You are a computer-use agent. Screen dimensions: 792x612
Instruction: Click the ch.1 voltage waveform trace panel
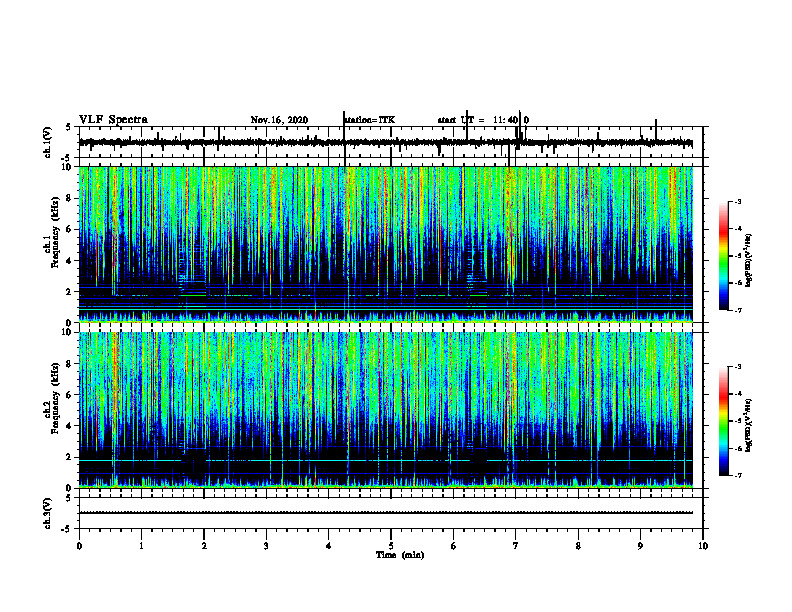391,142
